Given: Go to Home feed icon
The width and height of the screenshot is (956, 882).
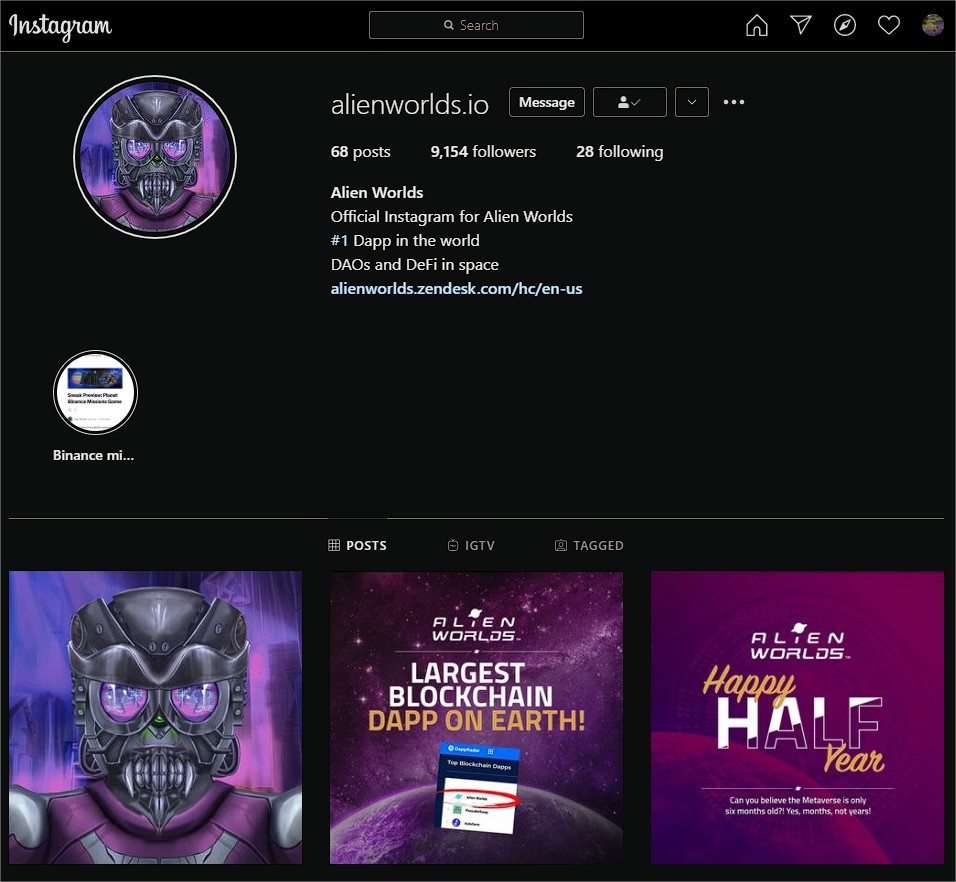Looking at the screenshot, I should 757,25.
